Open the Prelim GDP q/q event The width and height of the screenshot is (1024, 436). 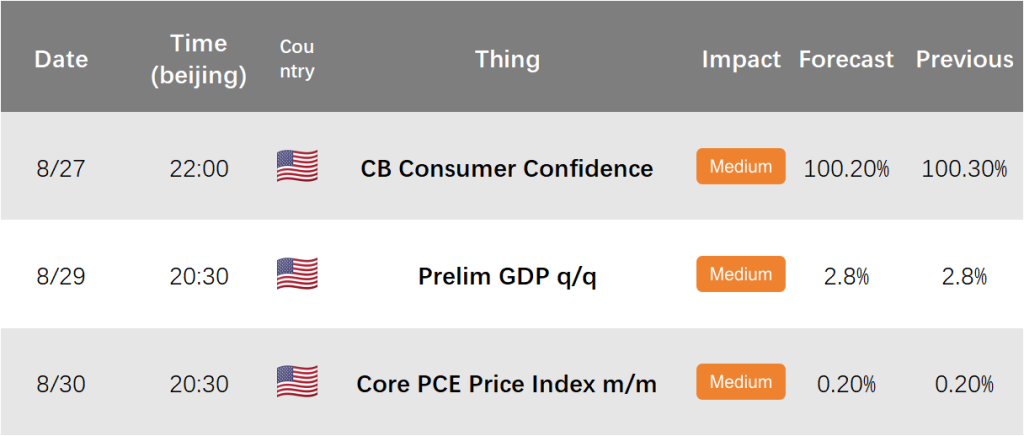507,277
